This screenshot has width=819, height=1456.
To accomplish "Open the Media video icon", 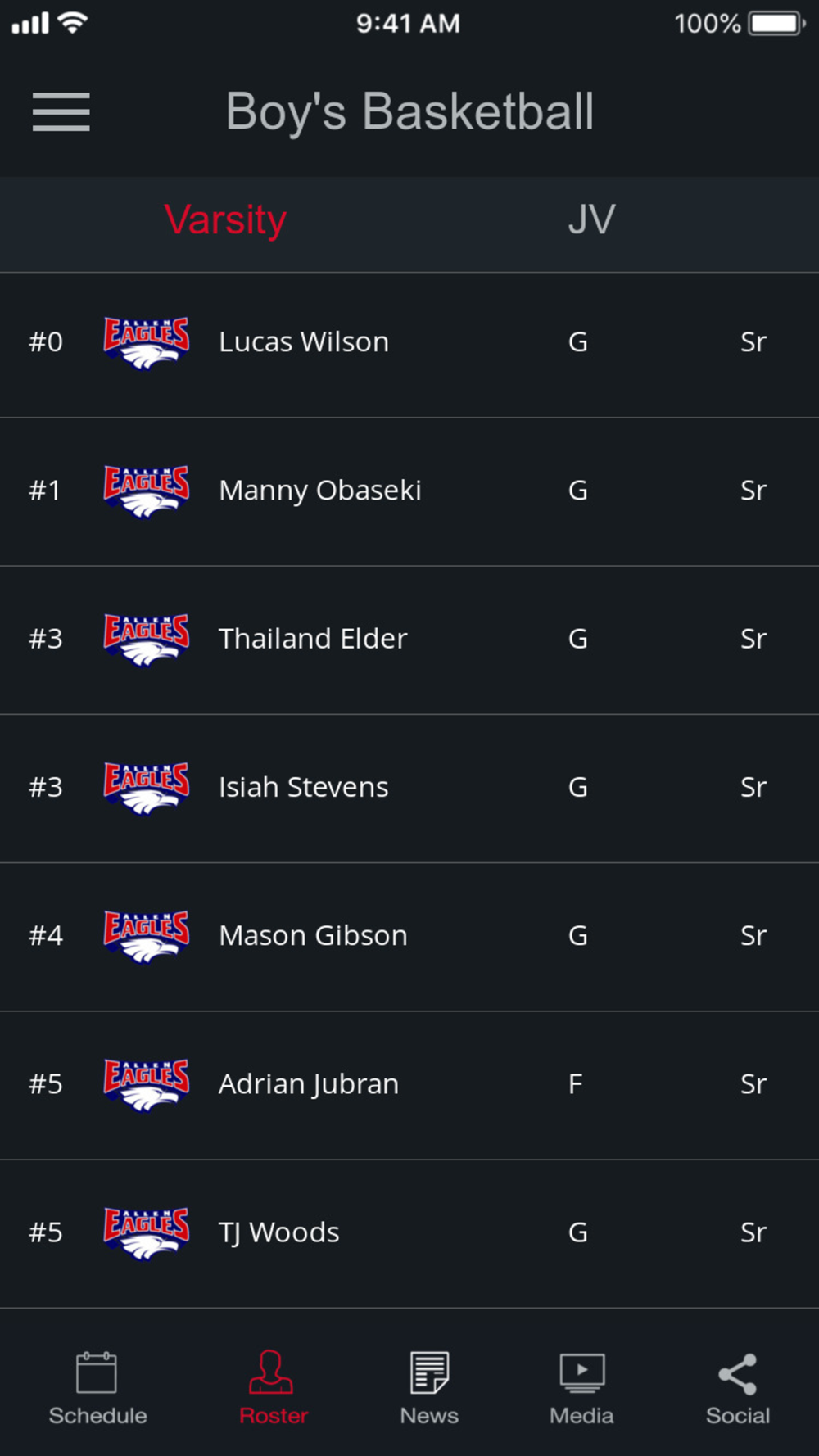I will (x=582, y=1372).
